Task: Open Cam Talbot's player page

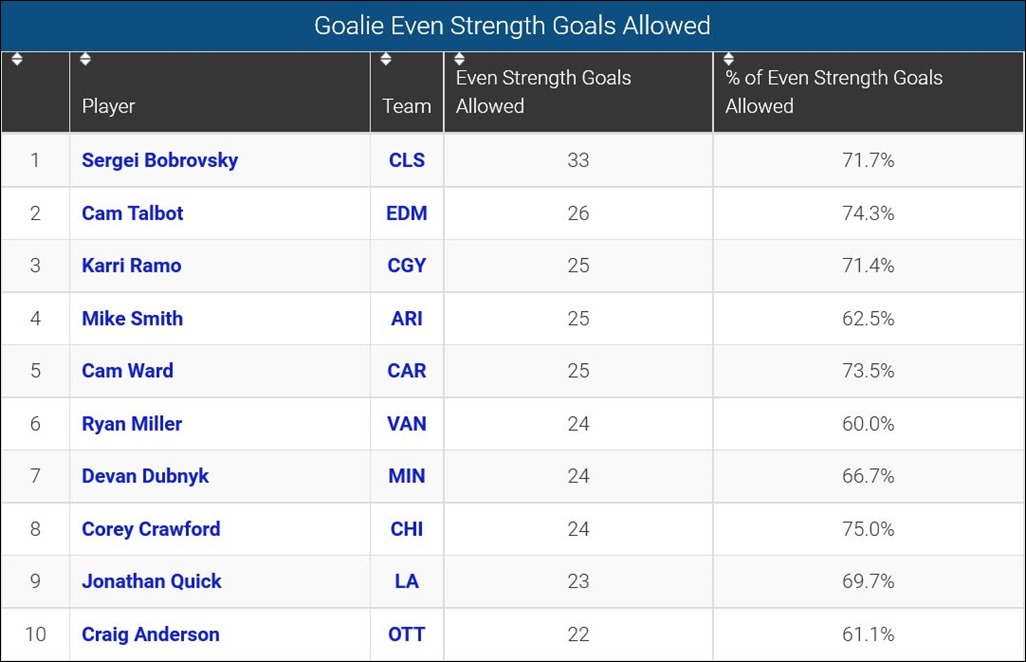Action: coord(132,213)
